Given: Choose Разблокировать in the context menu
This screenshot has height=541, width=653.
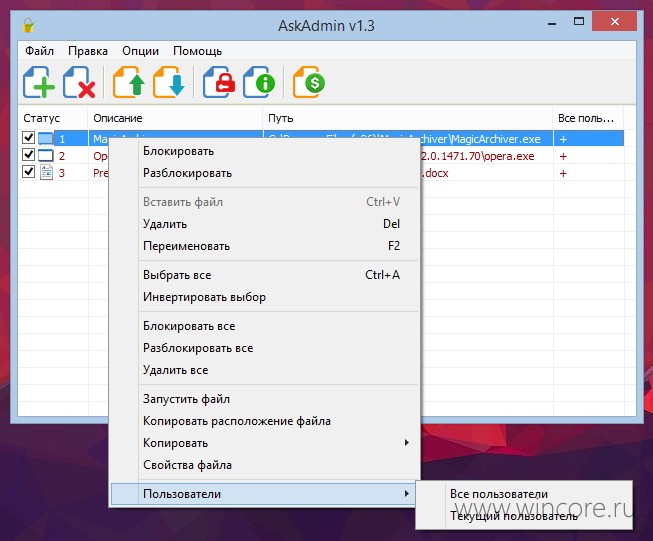Looking at the screenshot, I should coord(265,173).
